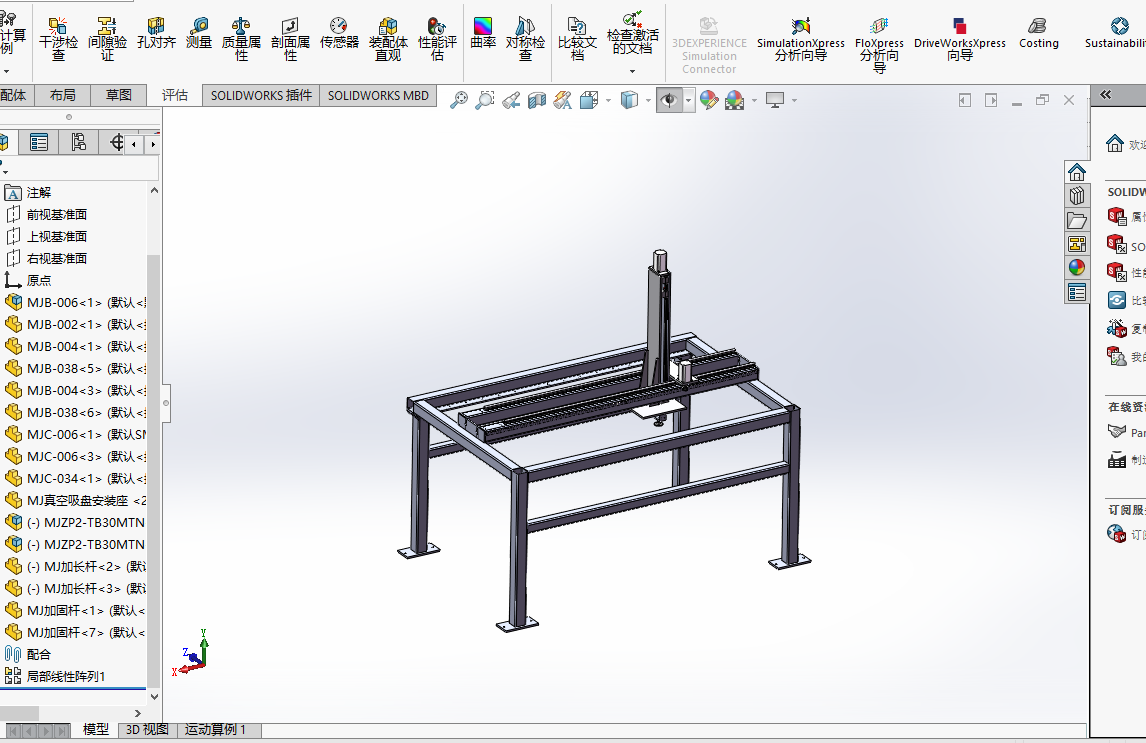Image resolution: width=1146 pixels, height=743 pixels.
Task: Open the Apply Scene dropdown arrow
Action: [754, 100]
